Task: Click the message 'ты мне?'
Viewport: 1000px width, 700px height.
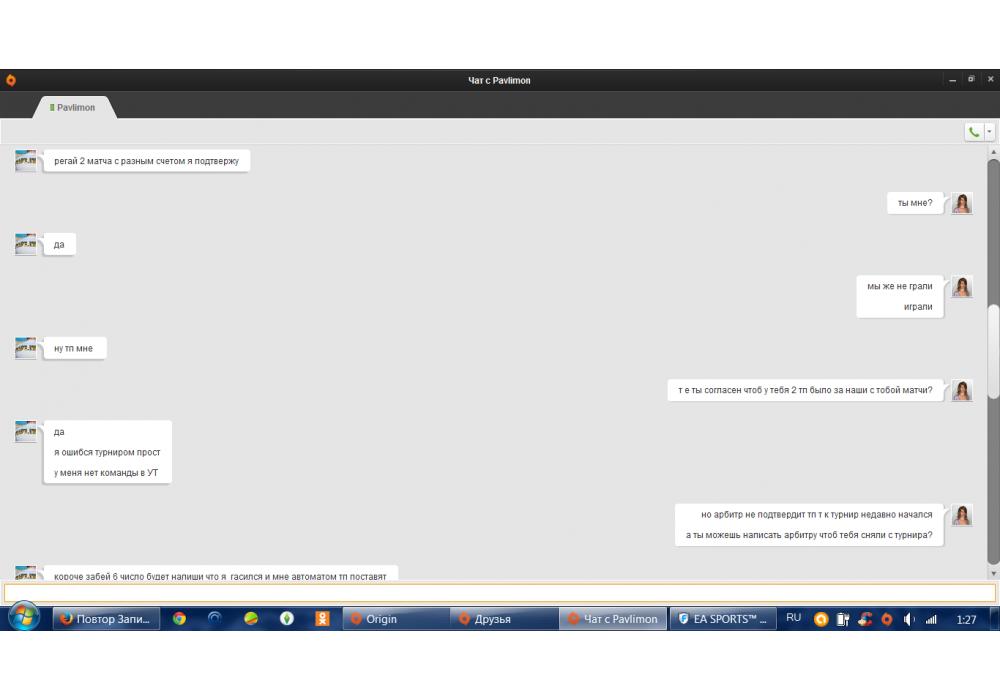Action: (915, 203)
